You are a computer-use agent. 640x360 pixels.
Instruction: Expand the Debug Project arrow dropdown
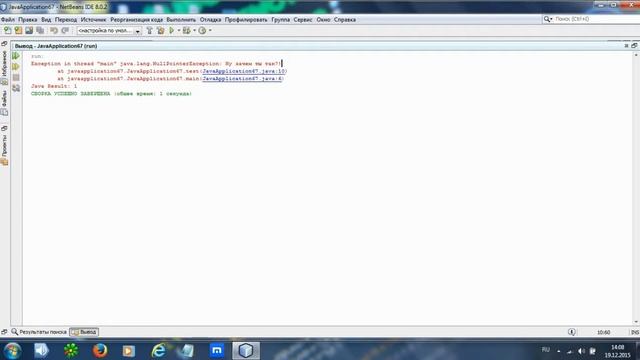(x=194, y=31)
